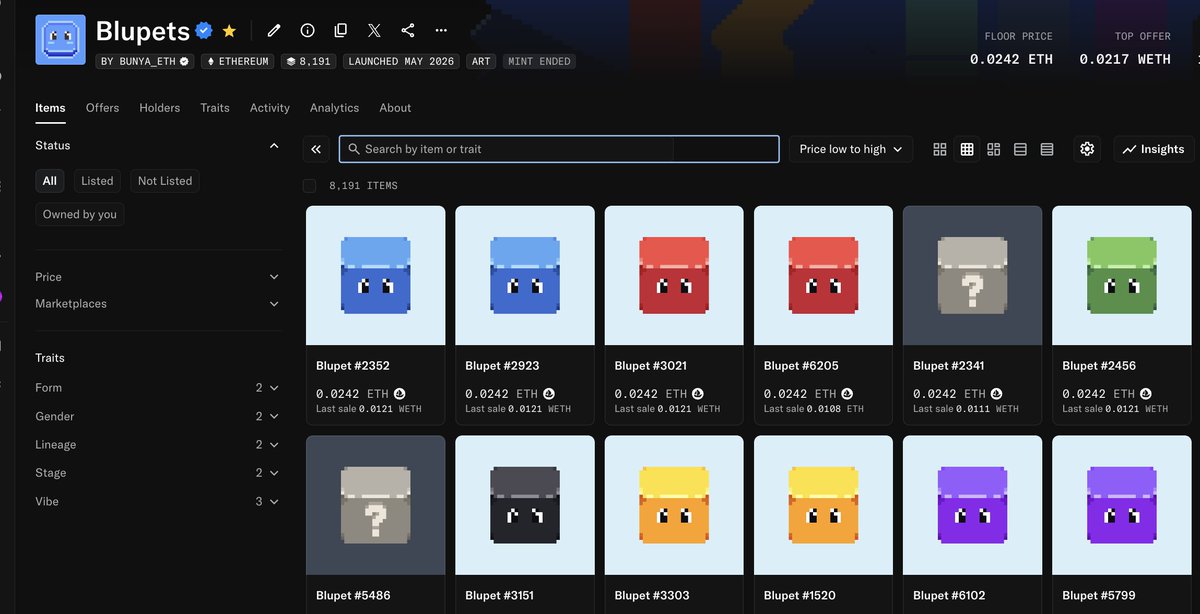The width and height of the screenshot is (1200, 614).
Task: Click the share icon in header
Action: point(408,31)
